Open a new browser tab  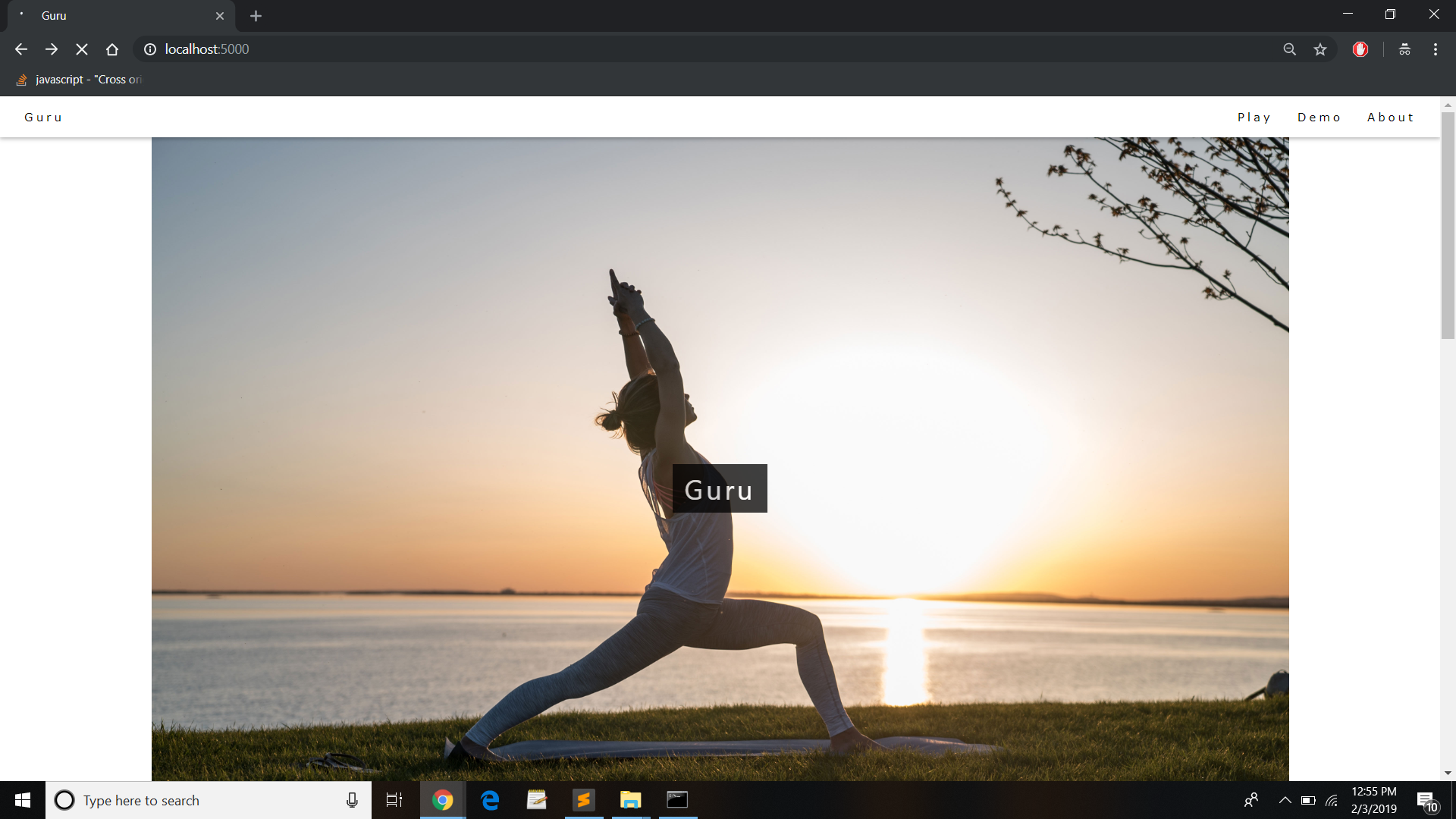coord(256,16)
